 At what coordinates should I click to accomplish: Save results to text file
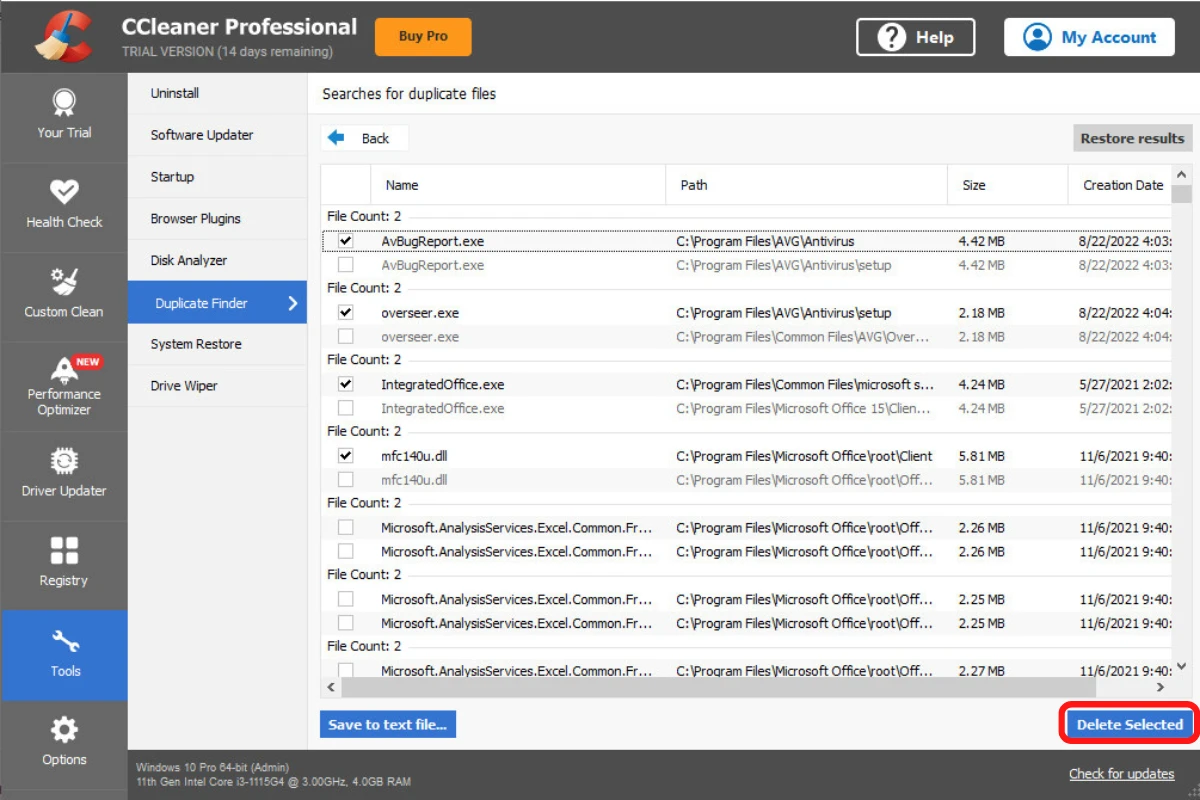(388, 724)
